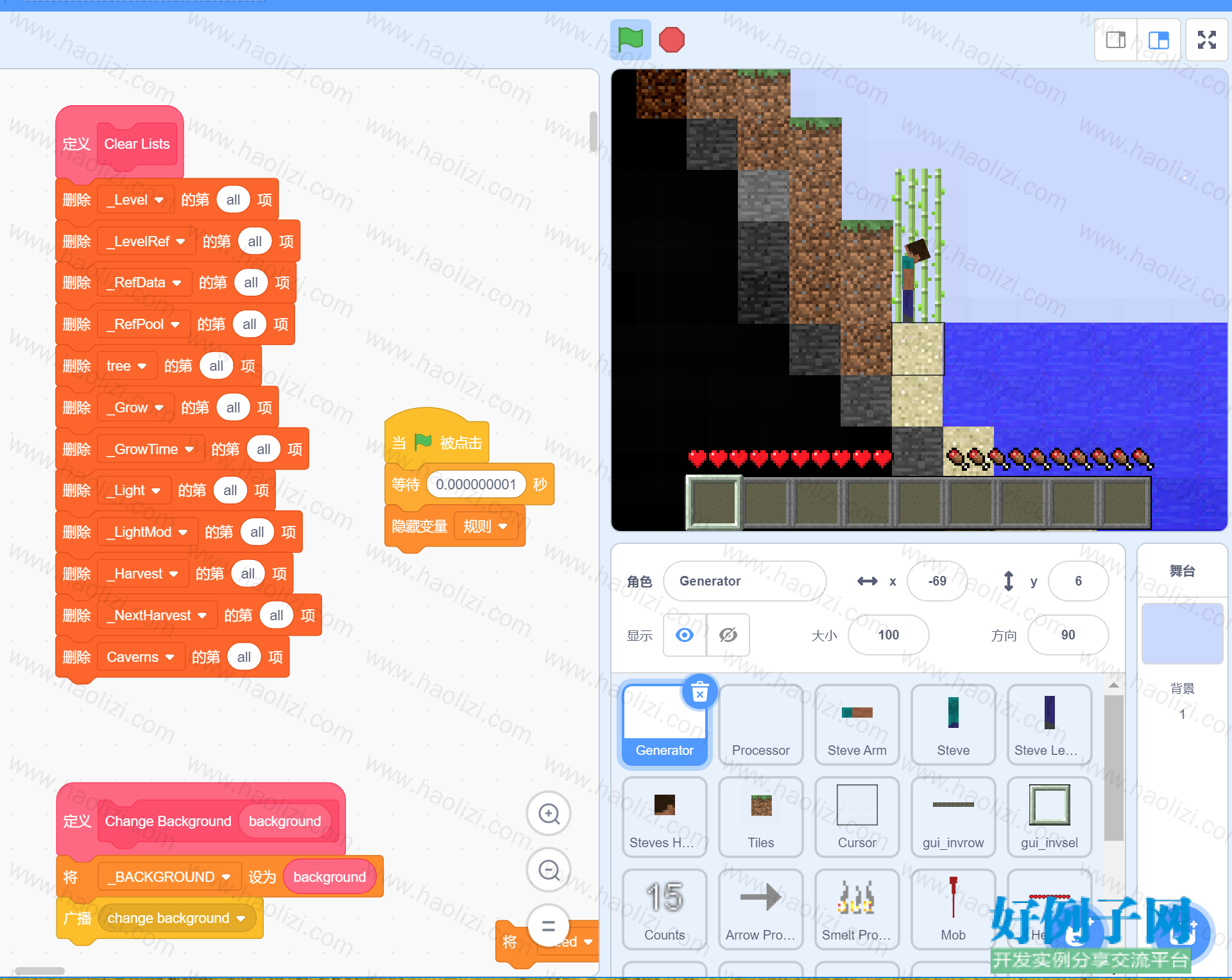Switch to small stage layout

(x=1116, y=40)
